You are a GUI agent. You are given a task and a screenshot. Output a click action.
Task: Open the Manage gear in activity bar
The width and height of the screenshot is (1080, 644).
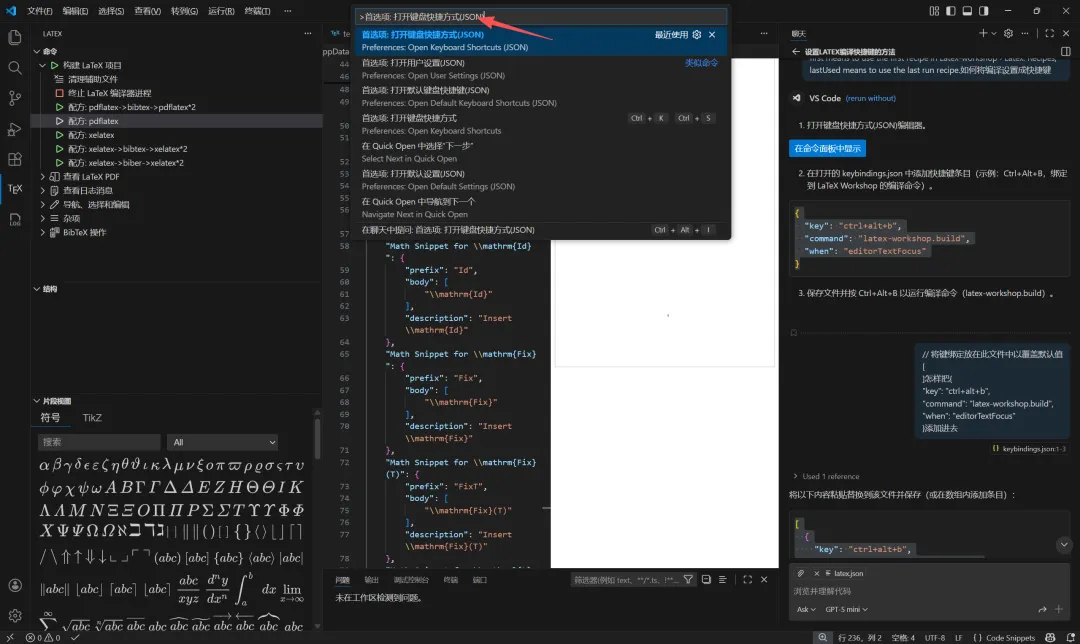point(14,616)
